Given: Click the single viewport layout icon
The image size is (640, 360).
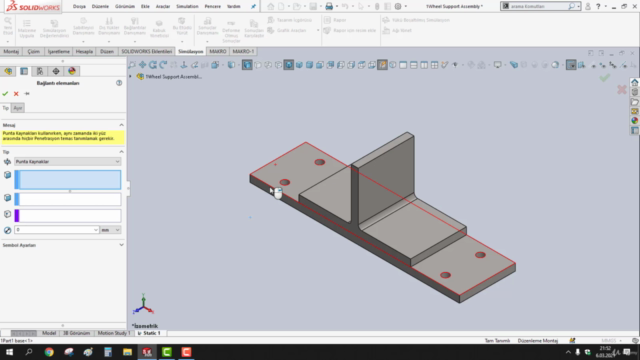Looking at the screenshot, I should (403, 65).
